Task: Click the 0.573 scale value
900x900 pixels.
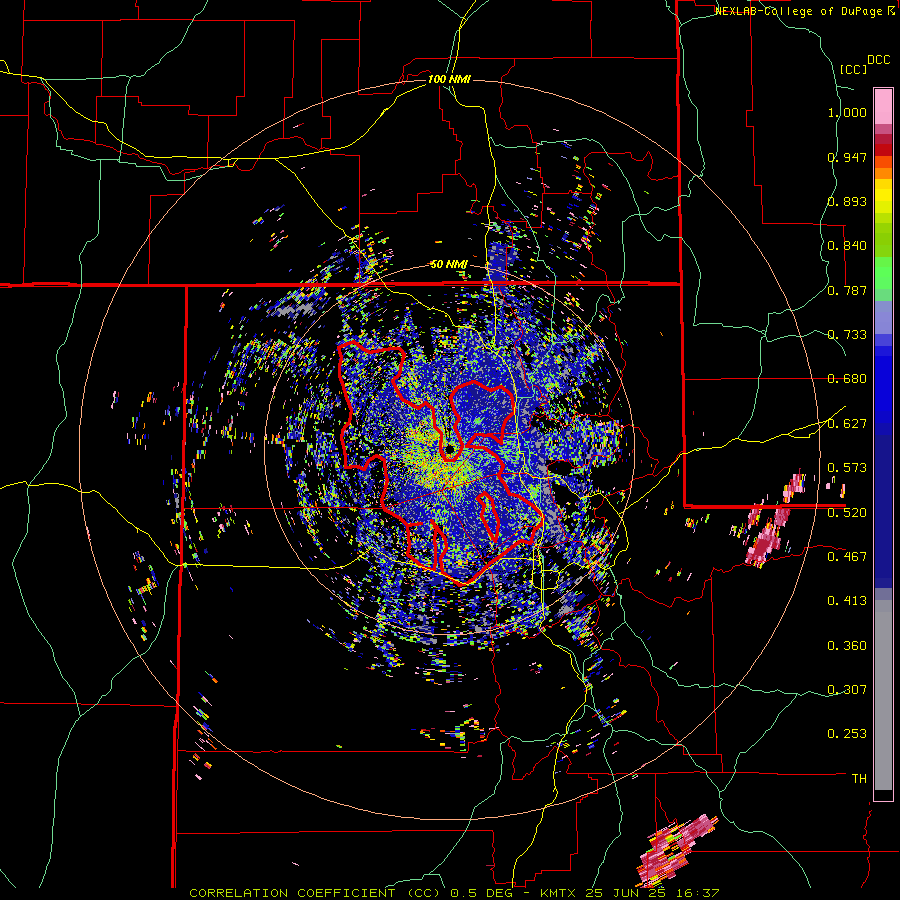Action: point(847,468)
